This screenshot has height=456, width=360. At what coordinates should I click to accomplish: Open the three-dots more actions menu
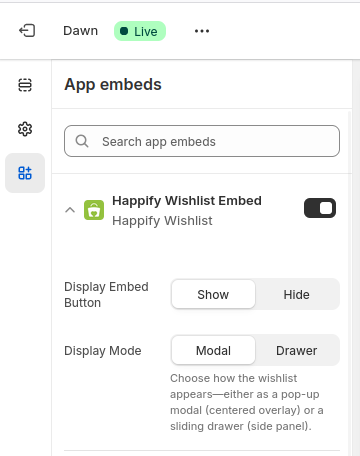click(202, 31)
